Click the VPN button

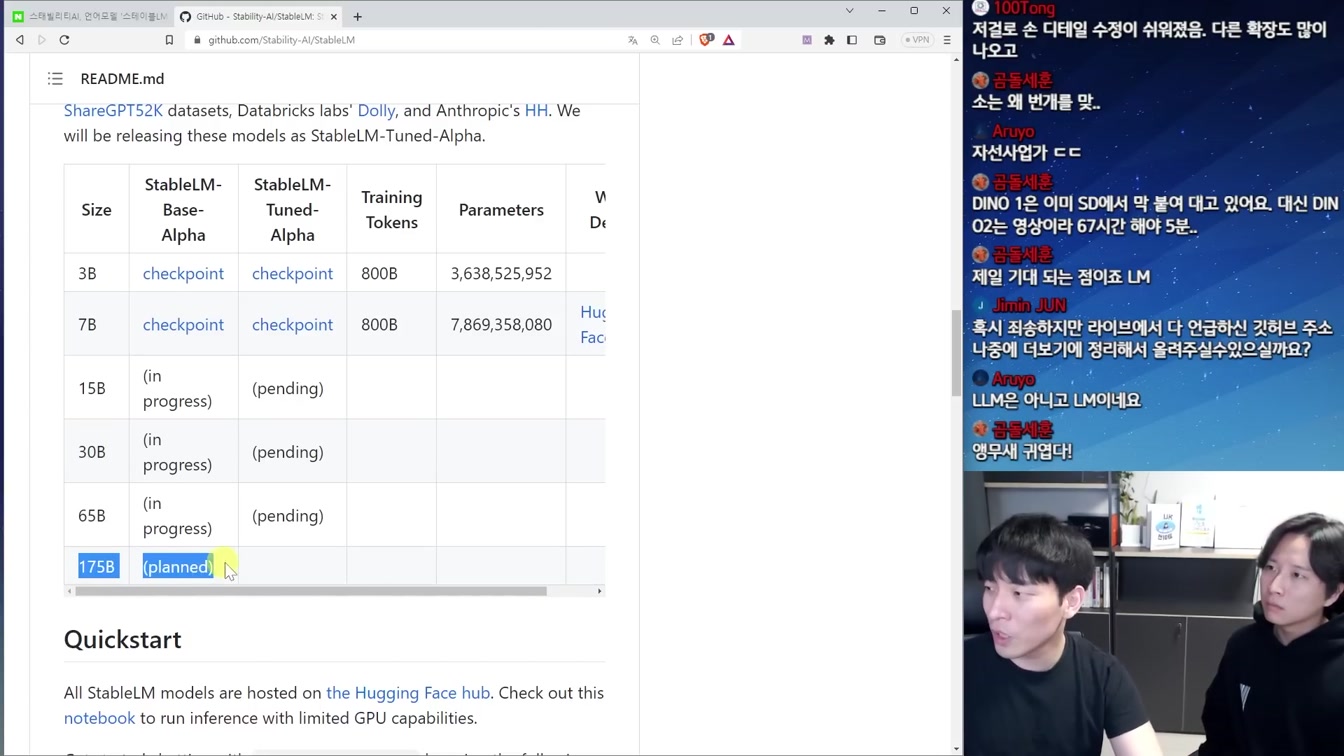point(917,40)
